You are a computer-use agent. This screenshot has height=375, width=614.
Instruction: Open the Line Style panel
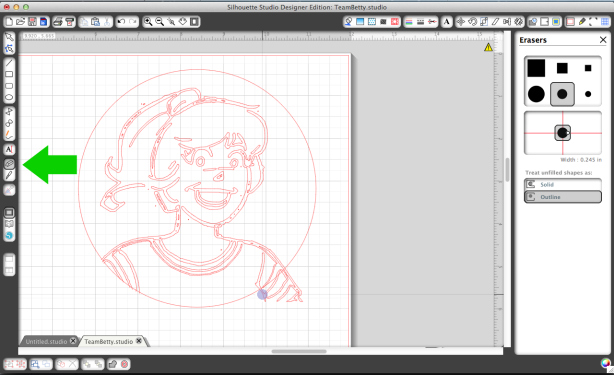[x=421, y=22]
